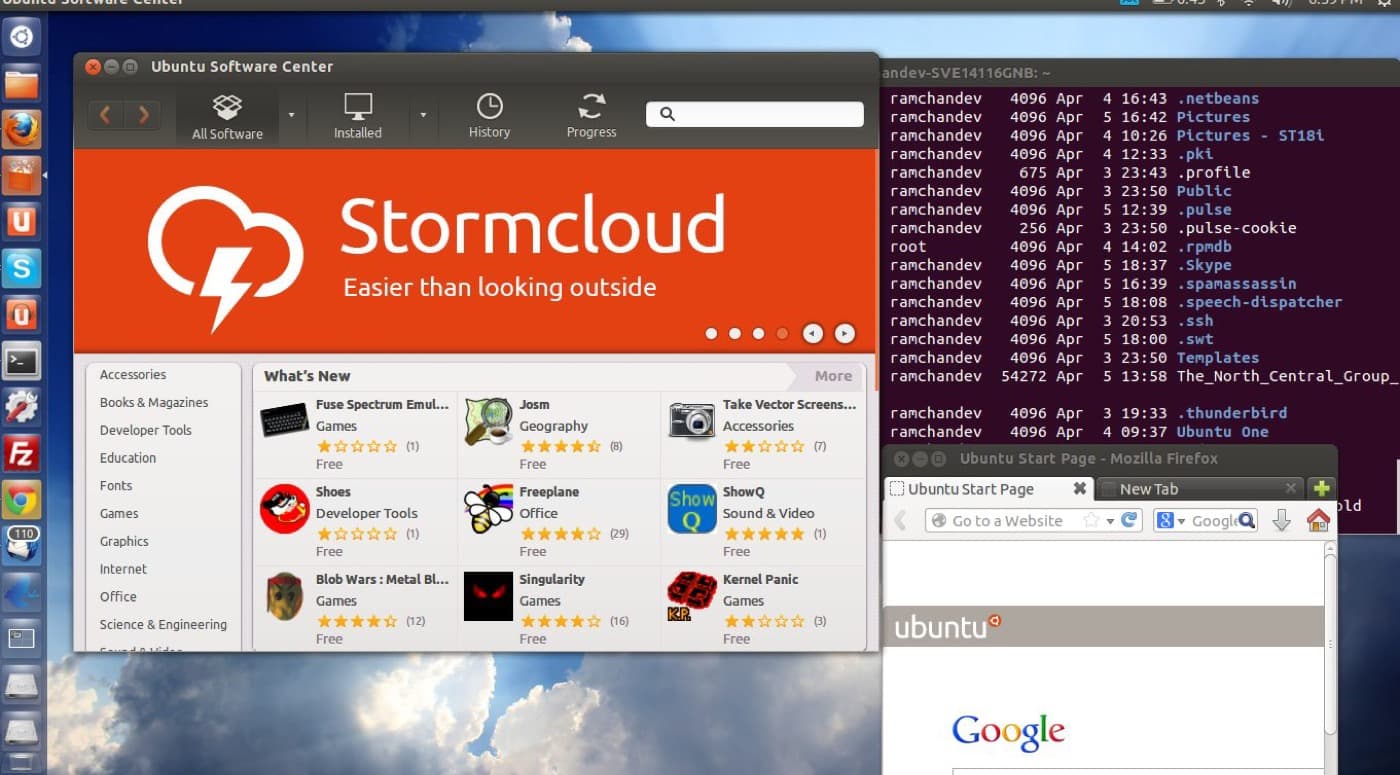The image size is (1400, 775).
Task: Open Skype from the Unity launcher
Action: [22, 268]
